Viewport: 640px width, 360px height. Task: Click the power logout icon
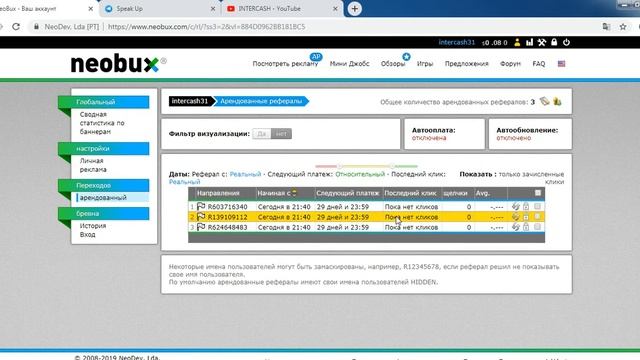coord(566,42)
